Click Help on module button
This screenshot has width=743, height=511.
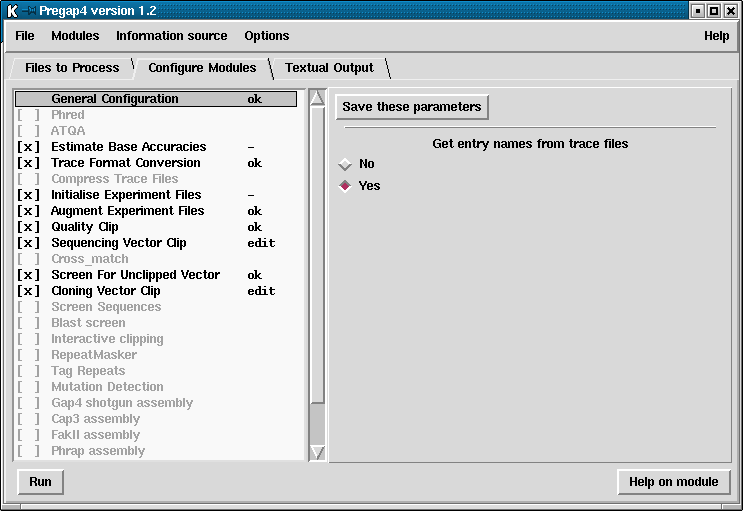pyautogui.click(x=673, y=482)
